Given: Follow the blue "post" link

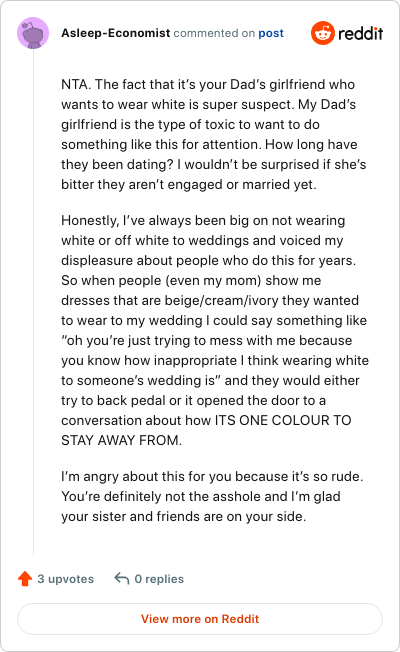Looking at the screenshot, I should pyautogui.click(x=271, y=33).
